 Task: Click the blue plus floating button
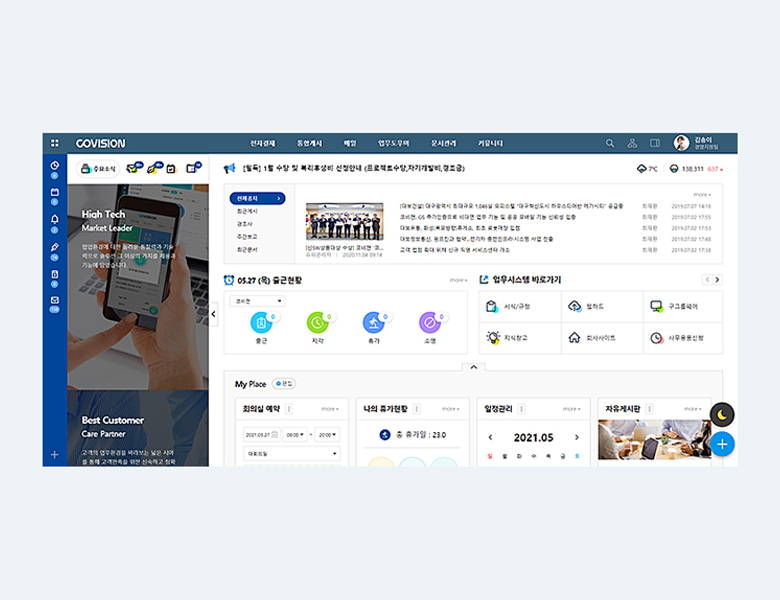coord(722,443)
